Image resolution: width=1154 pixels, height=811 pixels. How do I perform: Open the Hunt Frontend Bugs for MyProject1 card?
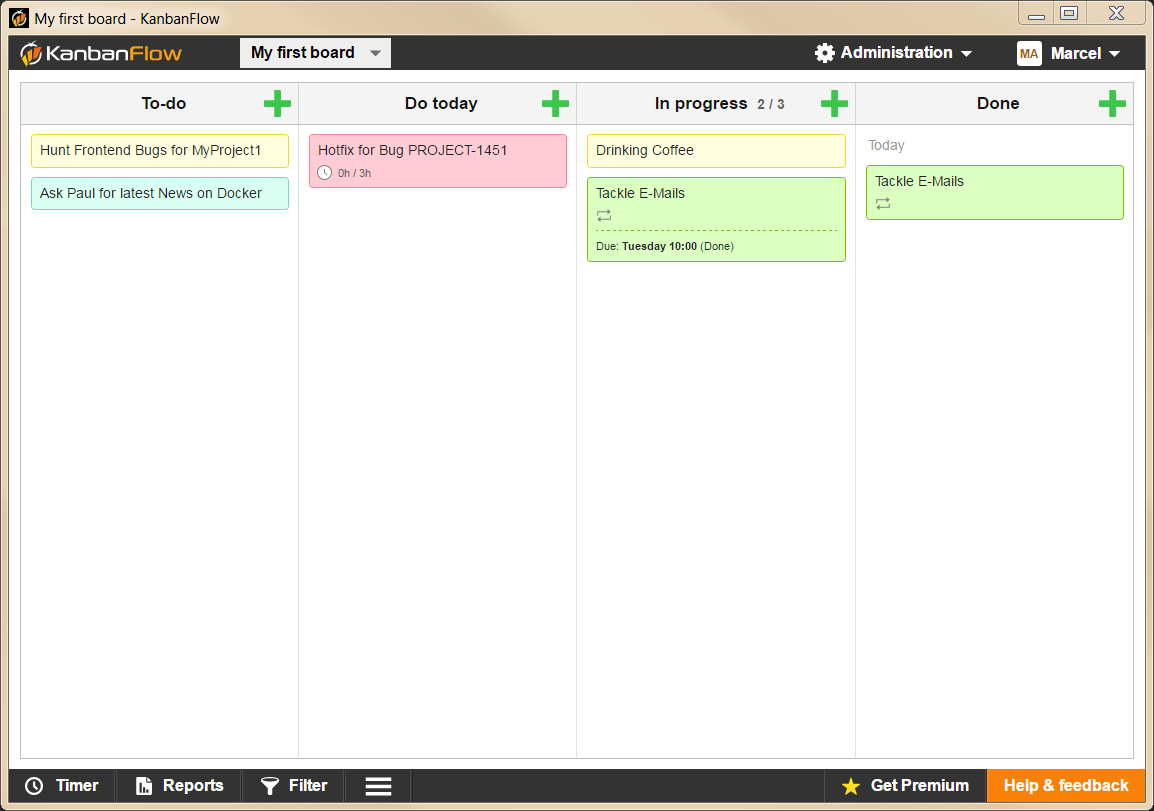pyautogui.click(x=159, y=150)
